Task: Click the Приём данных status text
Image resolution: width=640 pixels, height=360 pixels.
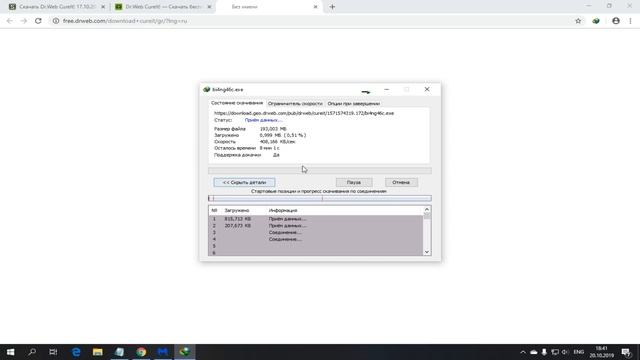Action: (x=263, y=120)
